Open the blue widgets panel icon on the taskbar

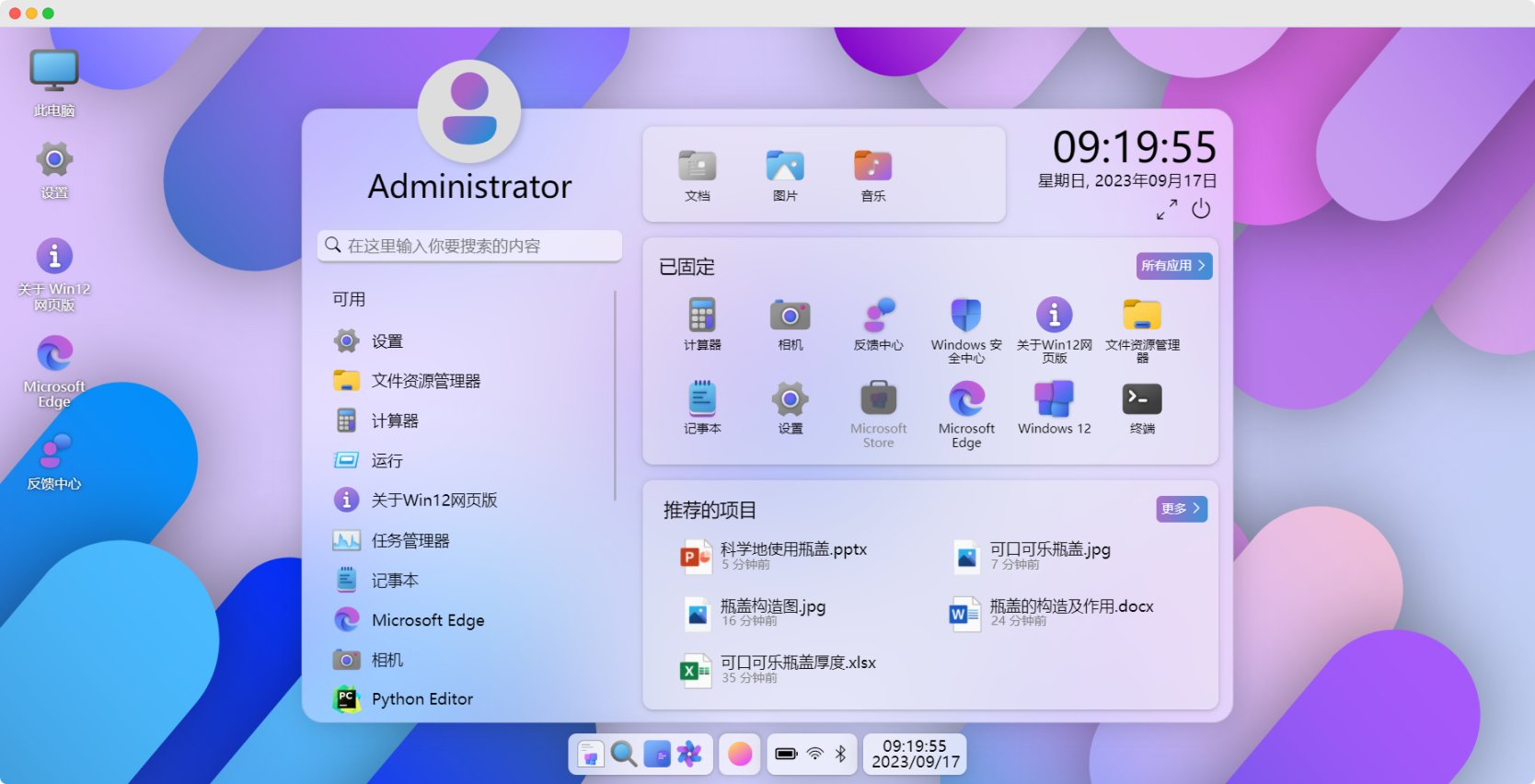pos(657,755)
